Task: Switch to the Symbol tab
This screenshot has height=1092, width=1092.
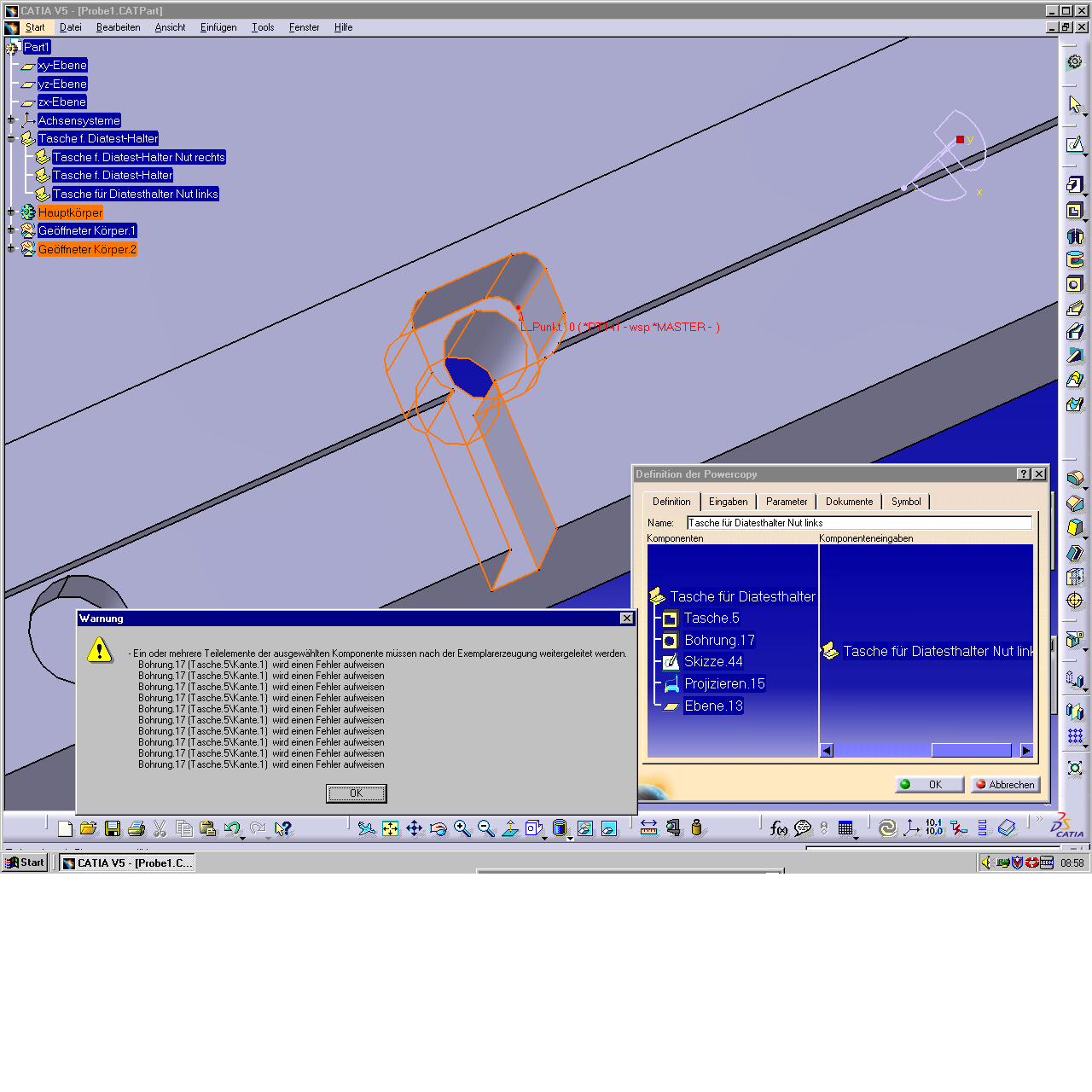Action: click(906, 502)
